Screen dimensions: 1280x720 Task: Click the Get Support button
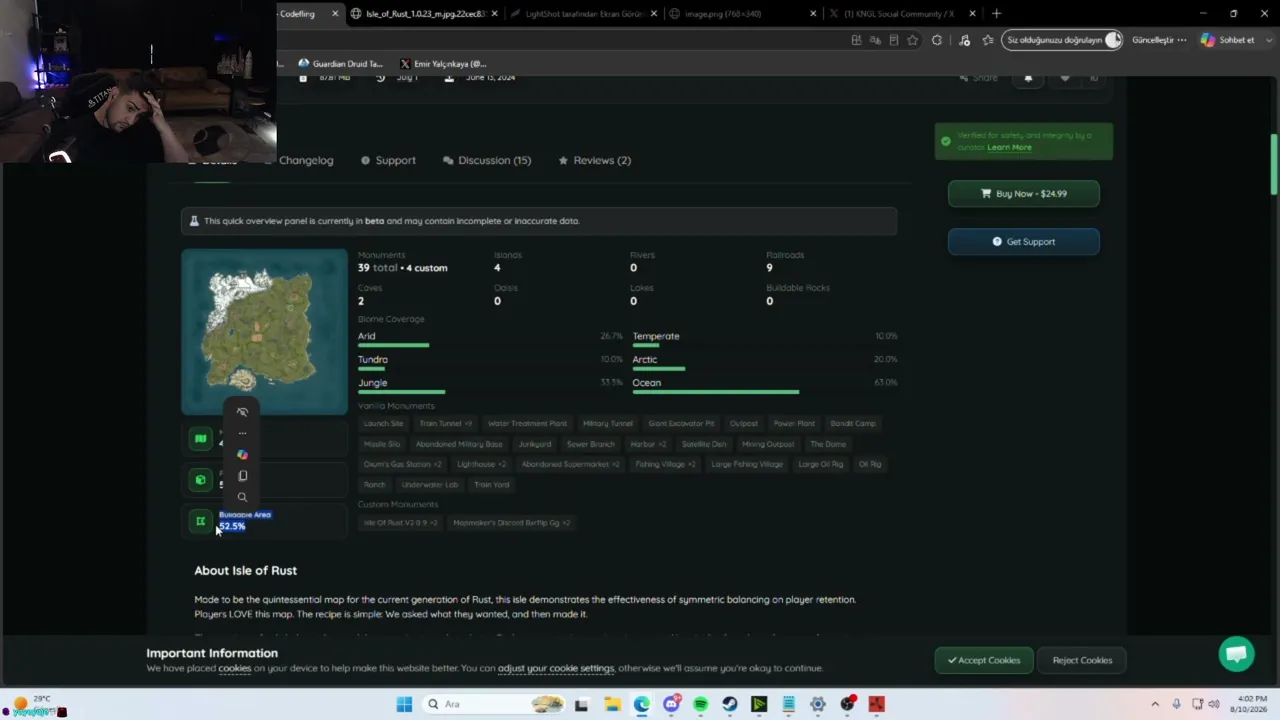pos(1024,242)
